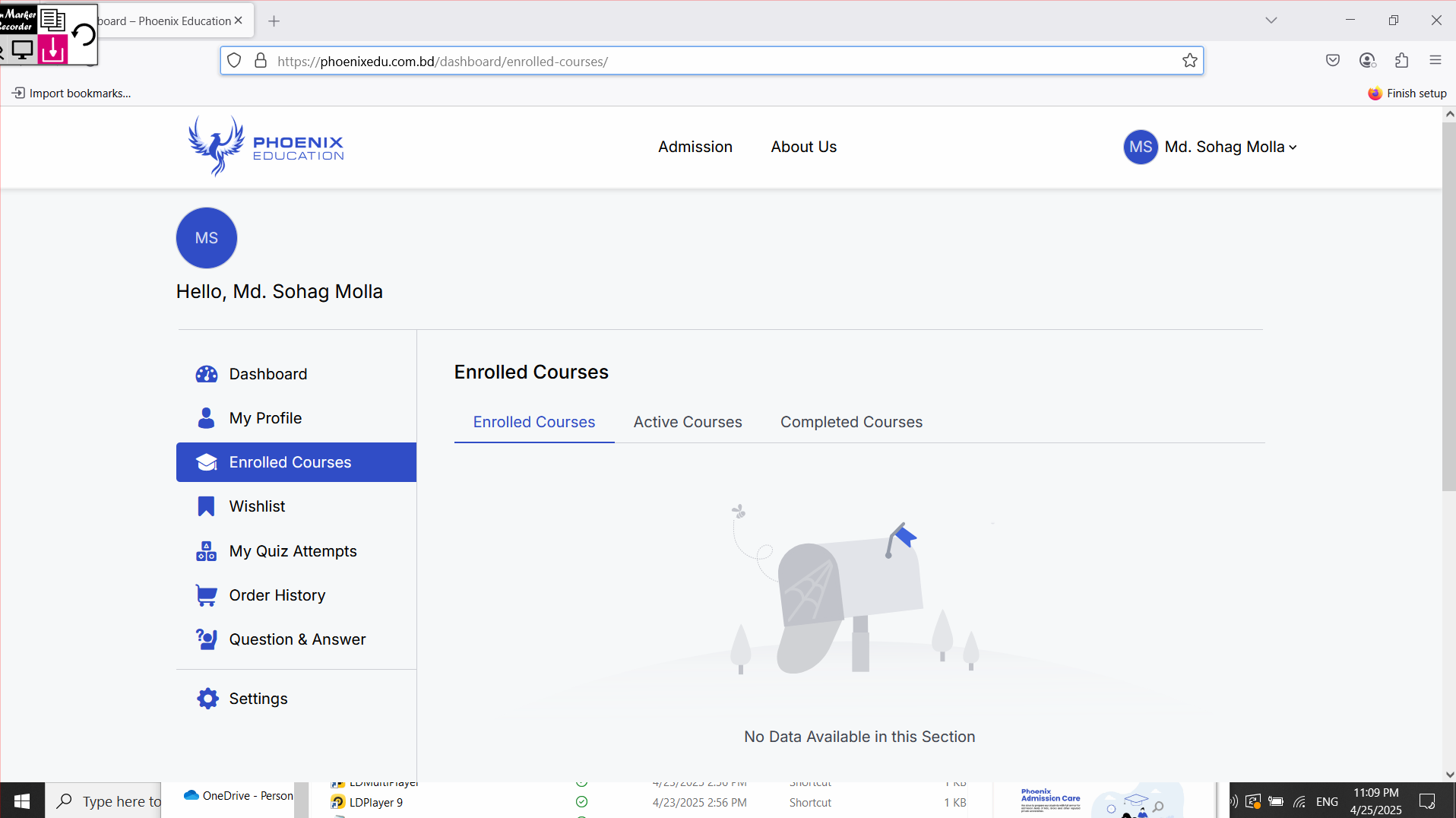Open the Windows Start menu
1456x818 pixels.
pos(22,801)
